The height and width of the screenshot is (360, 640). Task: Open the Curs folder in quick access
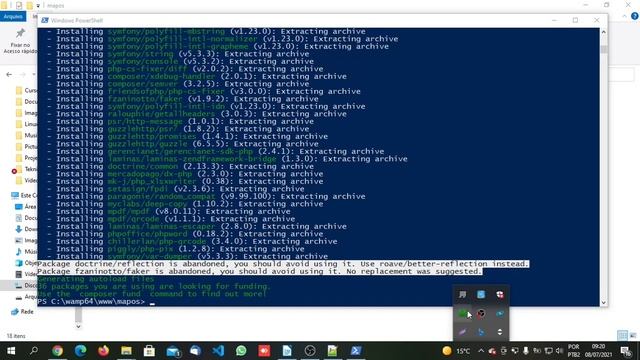[26, 90]
